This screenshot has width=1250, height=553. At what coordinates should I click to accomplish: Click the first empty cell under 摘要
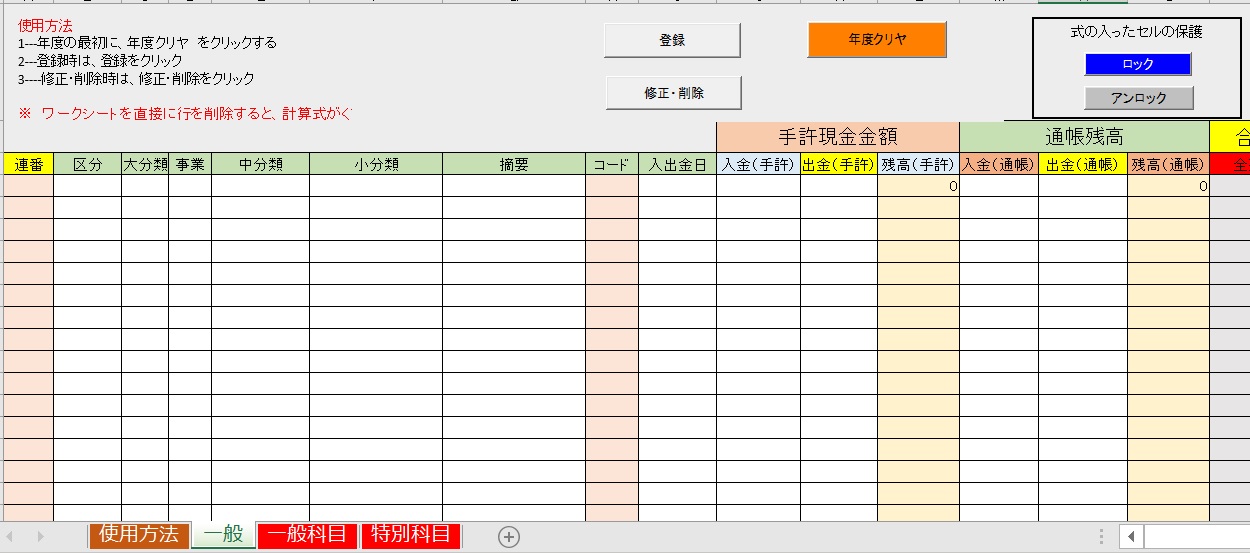514,186
